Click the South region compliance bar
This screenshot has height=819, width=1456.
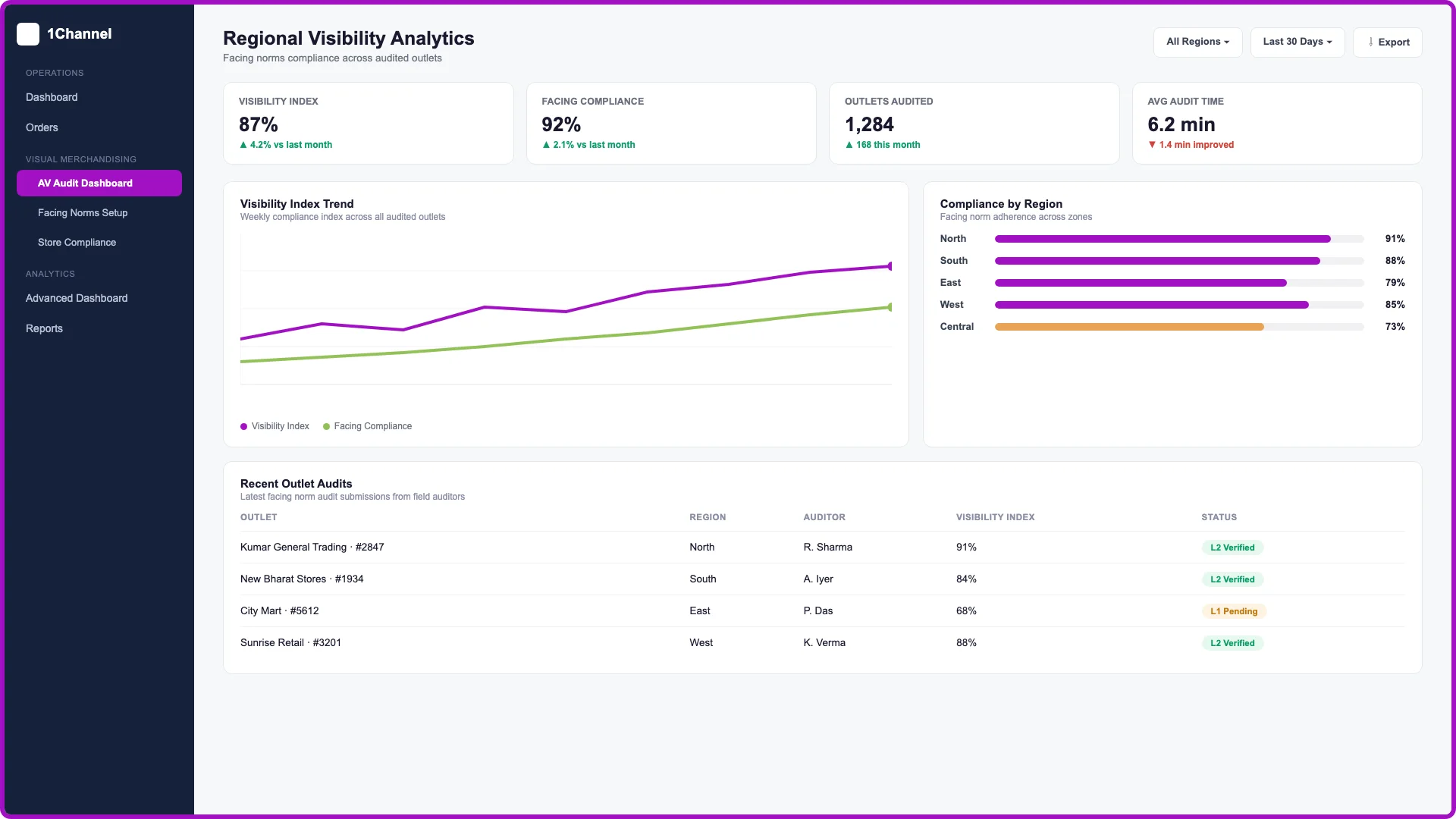click(x=1179, y=261)
